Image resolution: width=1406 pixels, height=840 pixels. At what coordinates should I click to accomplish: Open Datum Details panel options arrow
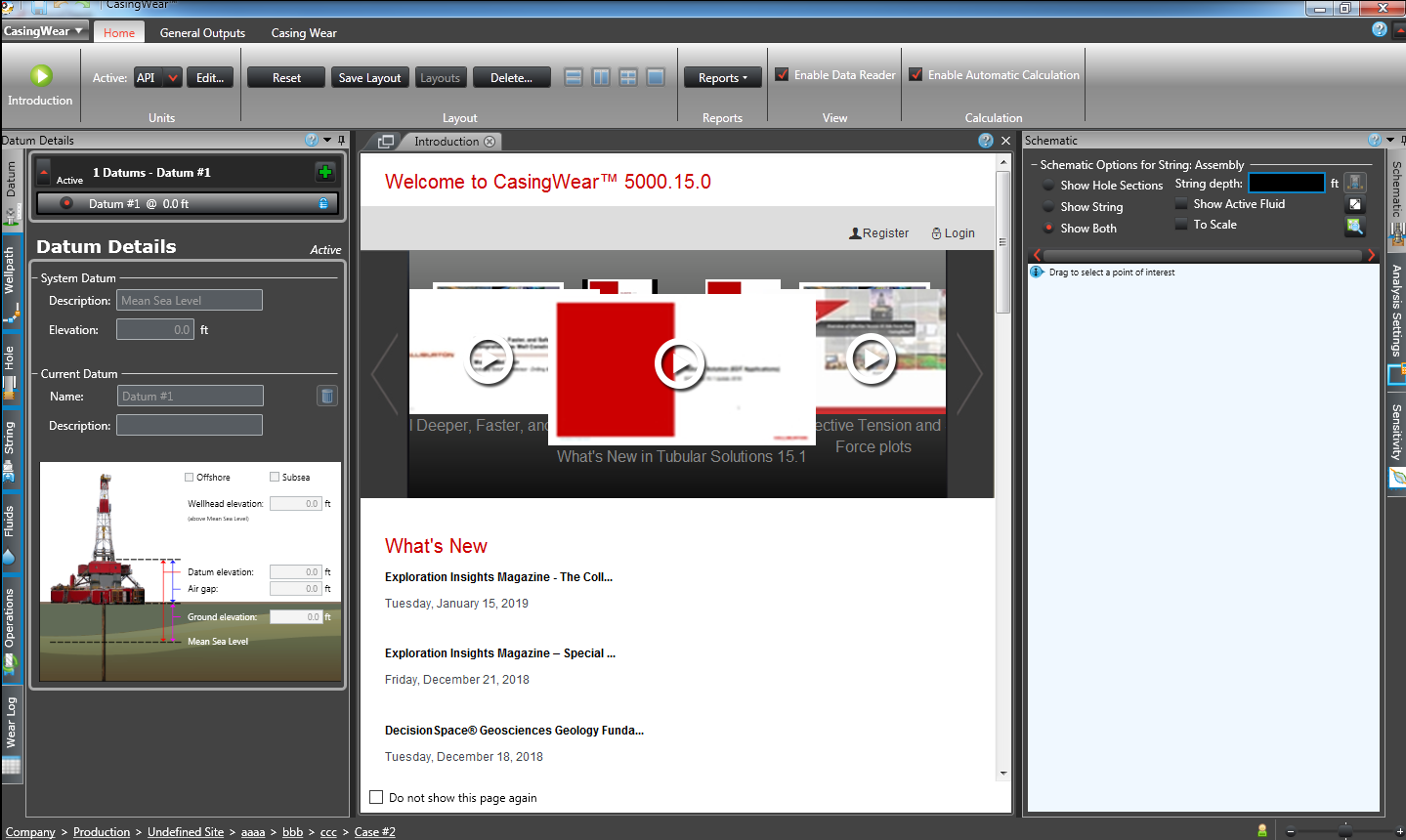click(327, 140)
